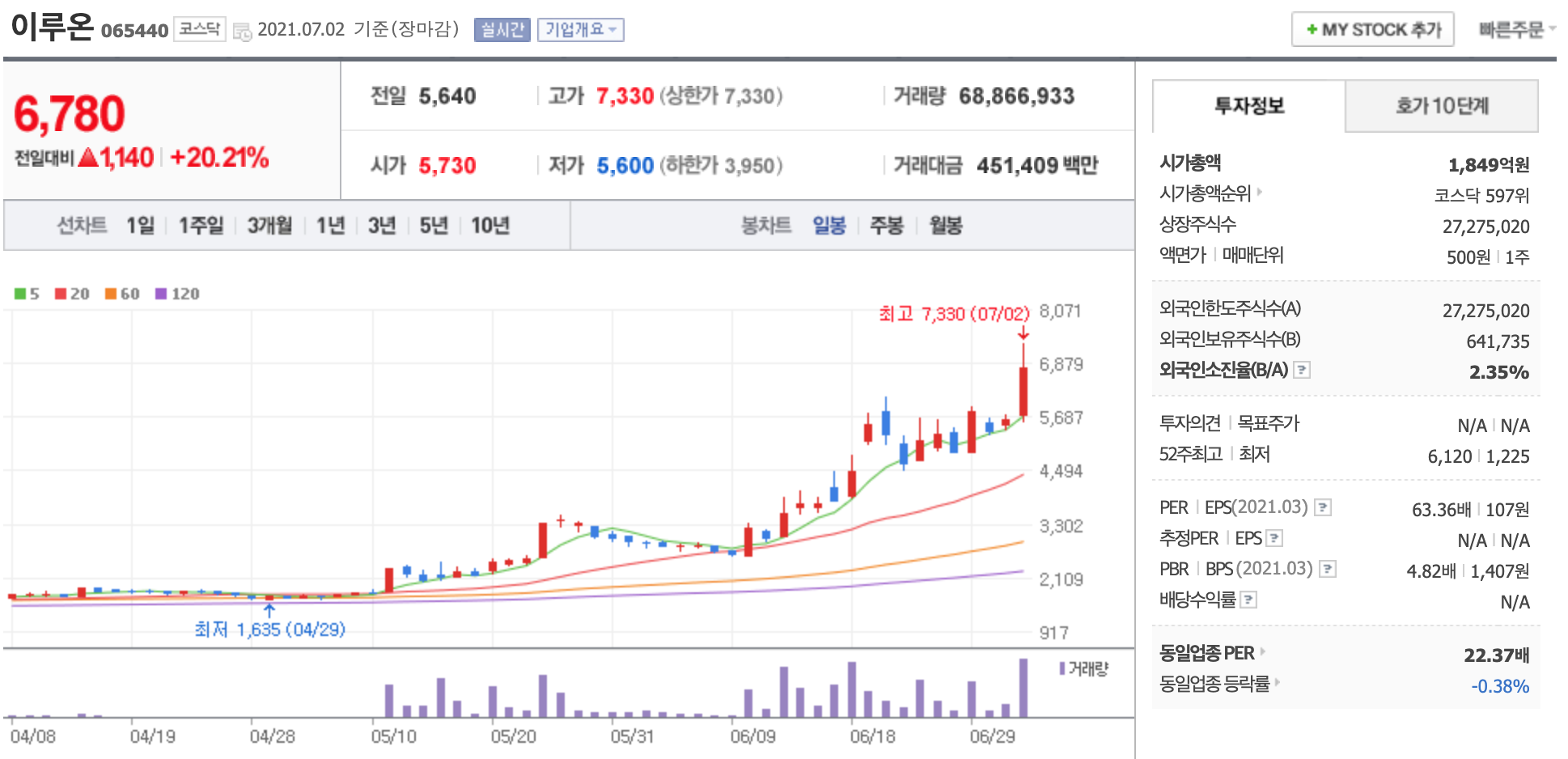1568x759 pixels.
Task: Open the 빠른주문 dropdown
Action: [1517, 30]
